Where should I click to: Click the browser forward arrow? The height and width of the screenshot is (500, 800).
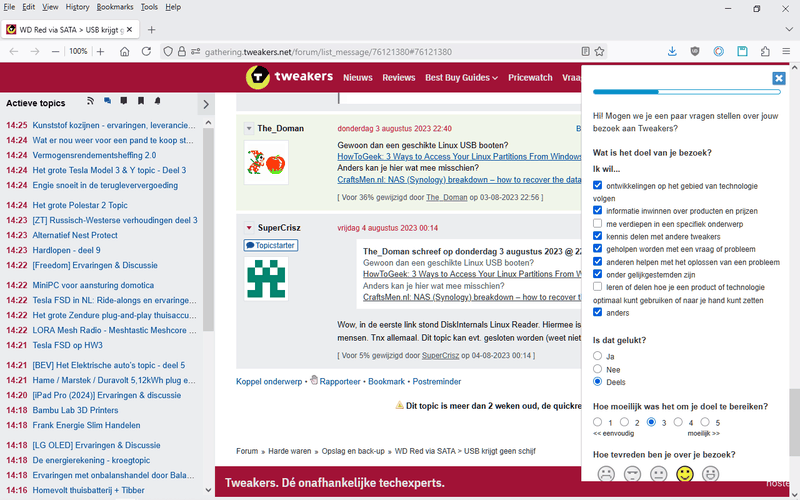[35, 52]
